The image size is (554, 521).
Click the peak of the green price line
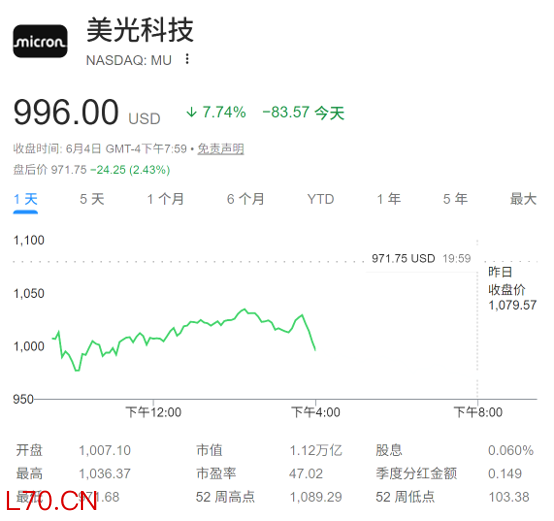[244, 309]
